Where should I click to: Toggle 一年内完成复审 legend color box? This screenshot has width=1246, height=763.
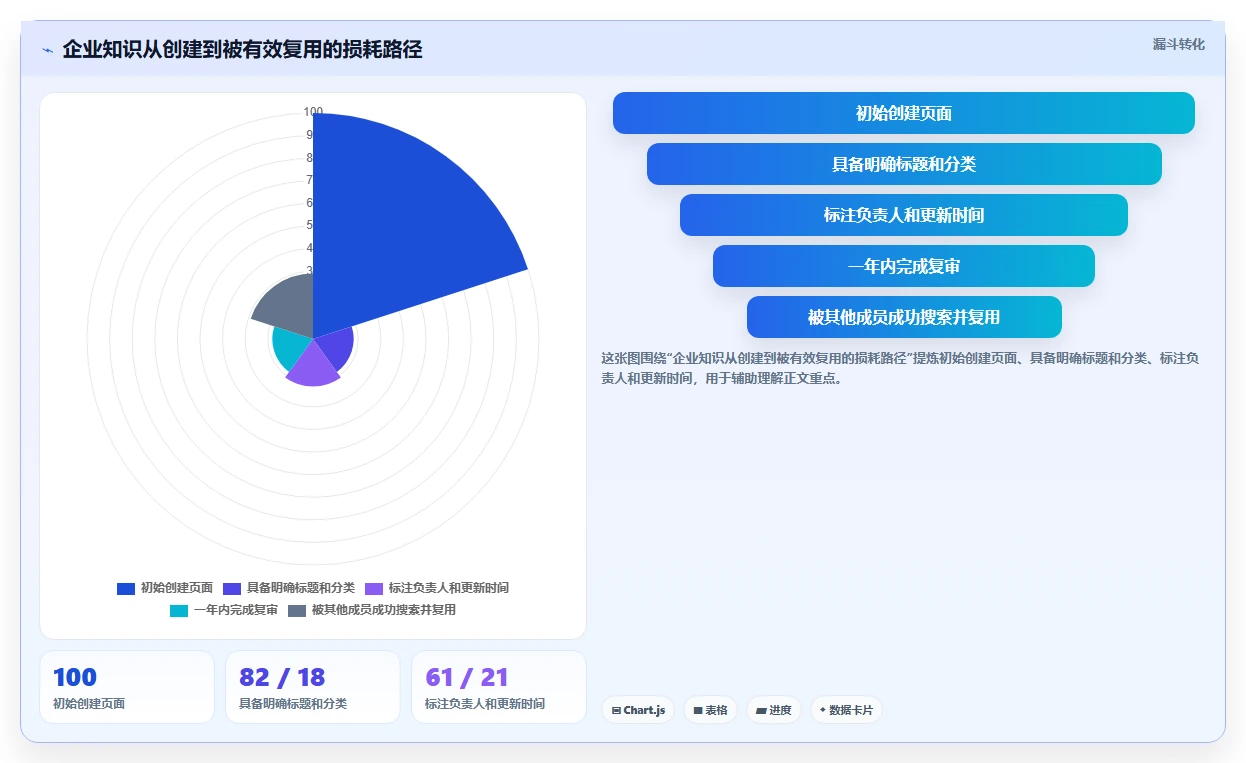point(179,610)
